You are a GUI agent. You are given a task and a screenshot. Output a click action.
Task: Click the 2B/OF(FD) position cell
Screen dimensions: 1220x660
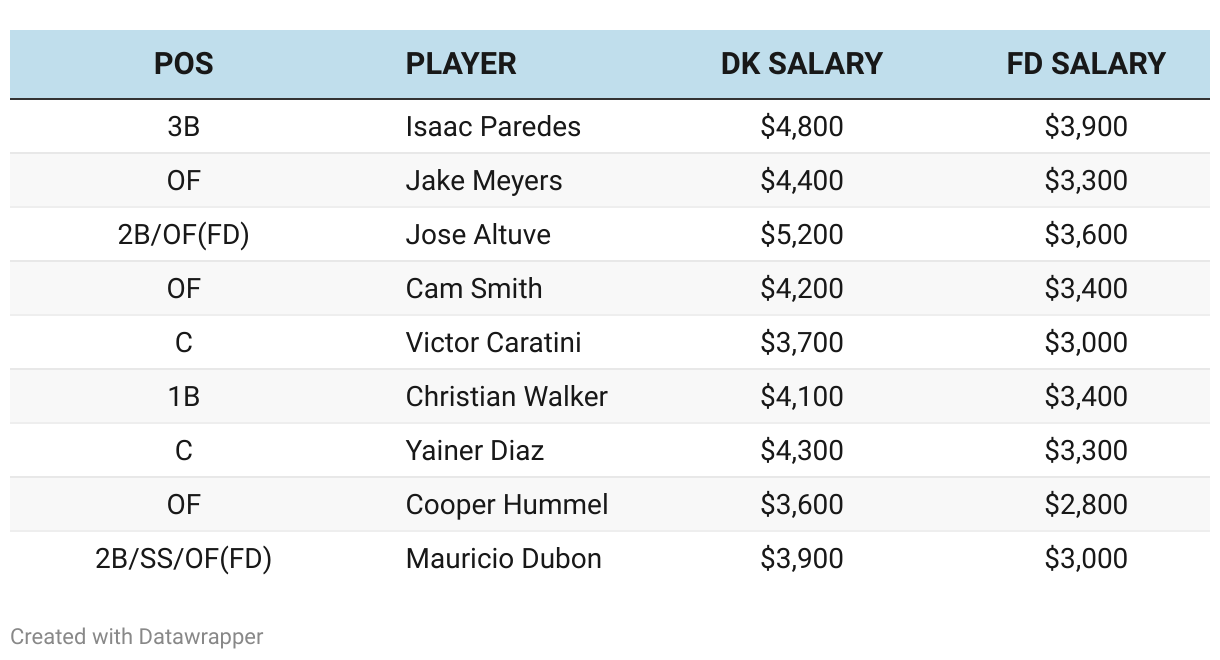[183, 235]
